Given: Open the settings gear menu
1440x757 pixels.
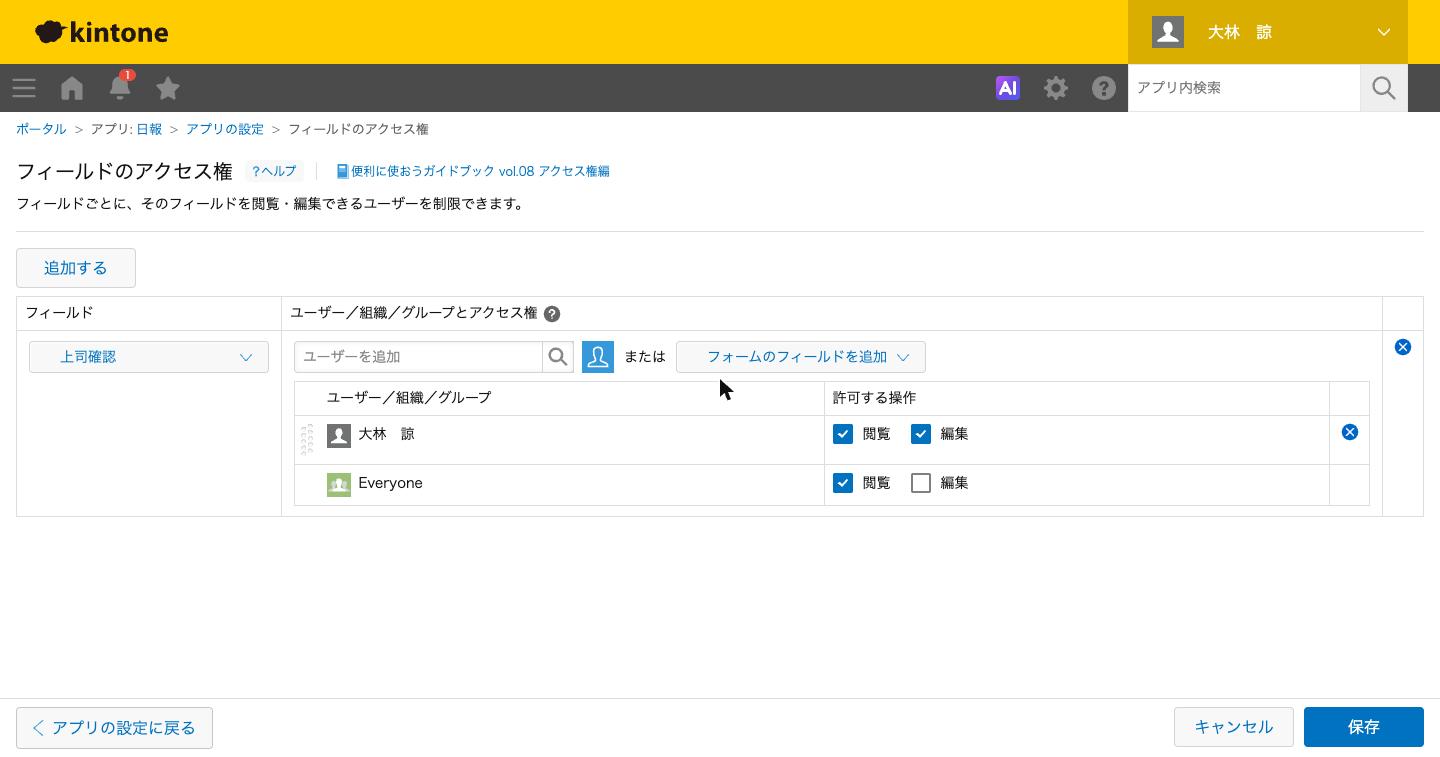Looking at the screenshot, I should 1056,88.
